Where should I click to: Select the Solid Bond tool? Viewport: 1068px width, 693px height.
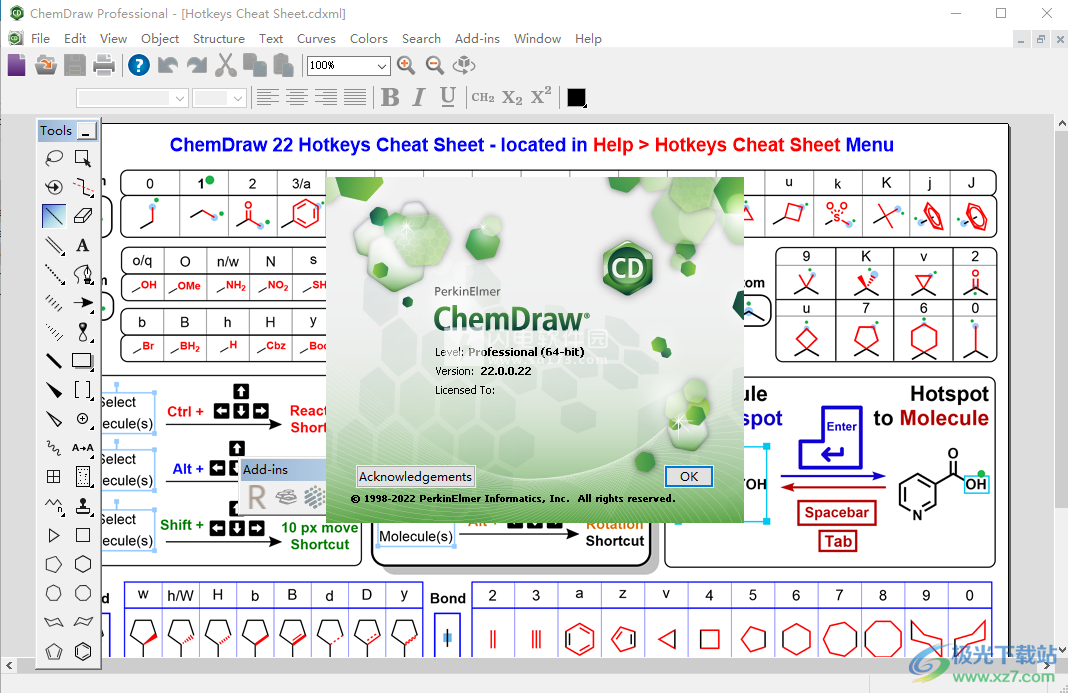coord(54,216)
